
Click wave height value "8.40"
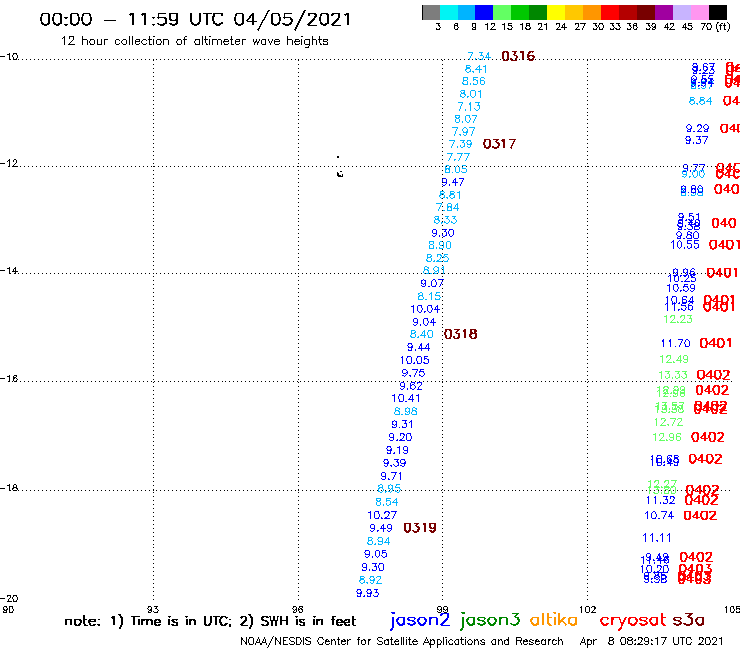(421, 334)
